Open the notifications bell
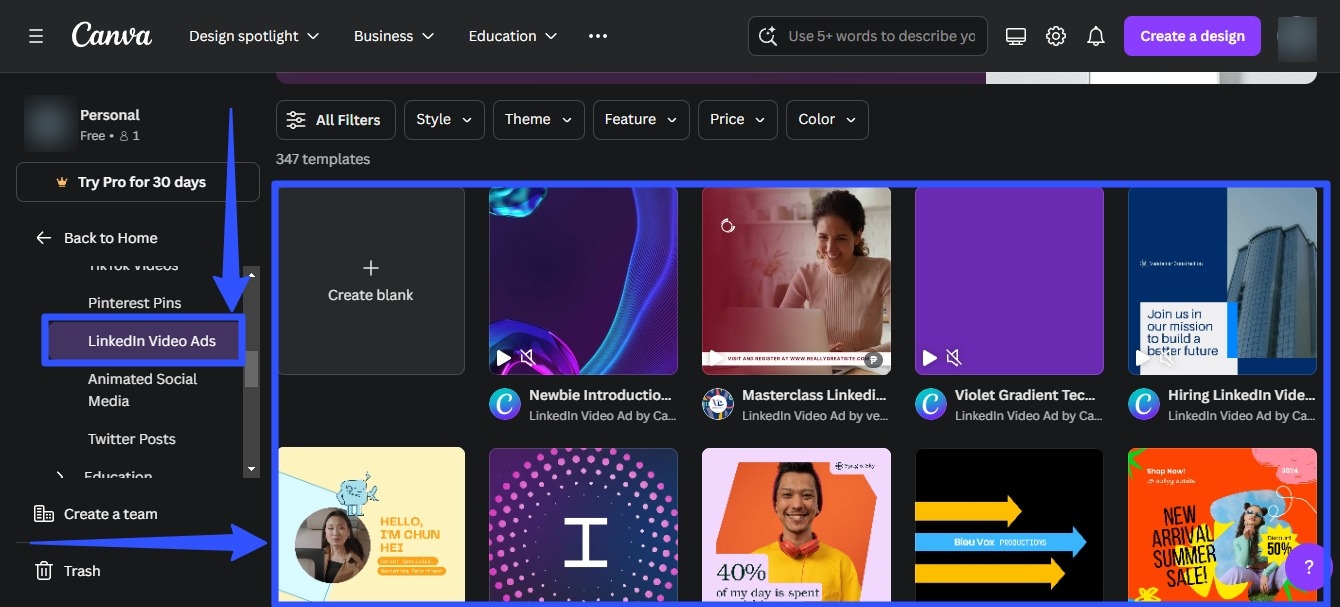Viewport: 1340px width, 607px height. 1096,35
